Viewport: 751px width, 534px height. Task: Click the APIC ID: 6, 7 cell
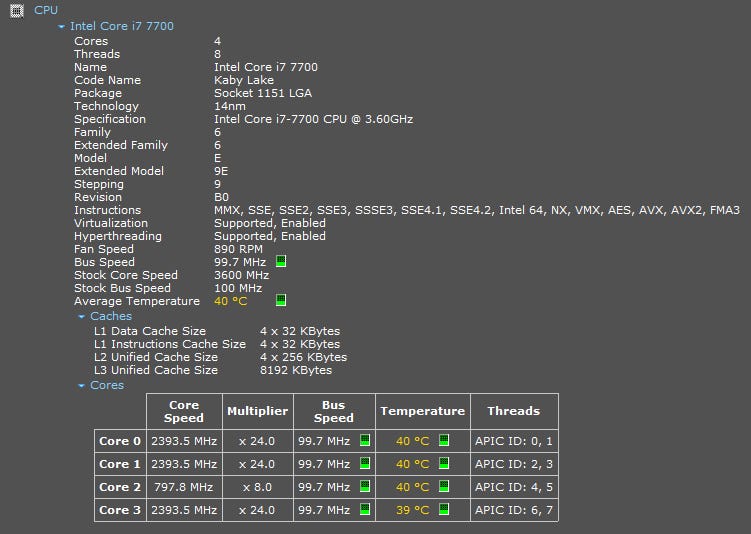point(514,510)
